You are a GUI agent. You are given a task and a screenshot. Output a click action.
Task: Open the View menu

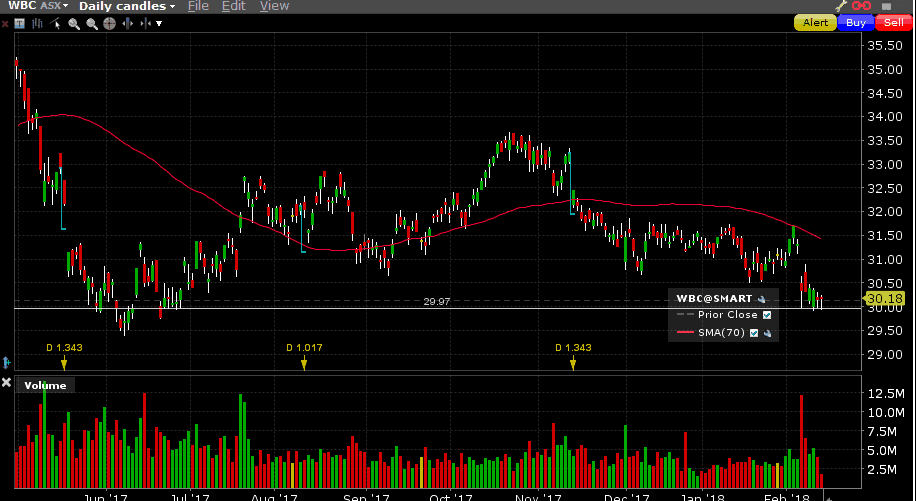(274, 6)
